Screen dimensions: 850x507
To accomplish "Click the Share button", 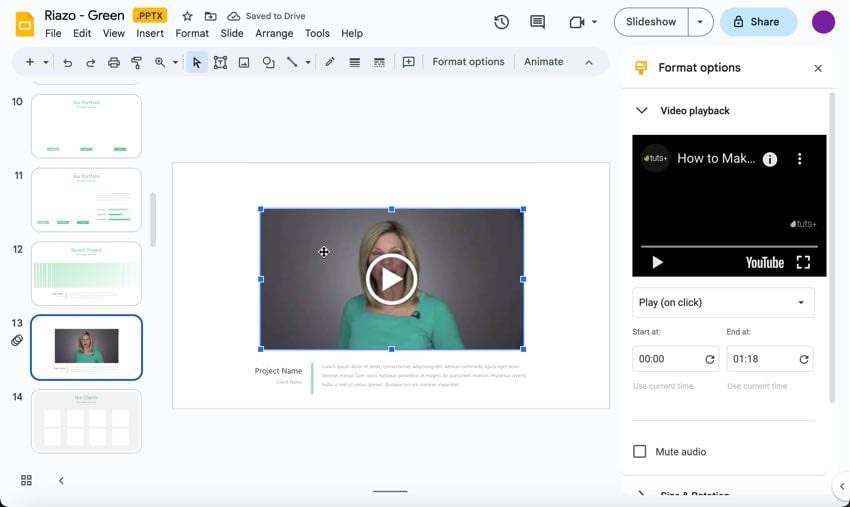I will [757, 22].
